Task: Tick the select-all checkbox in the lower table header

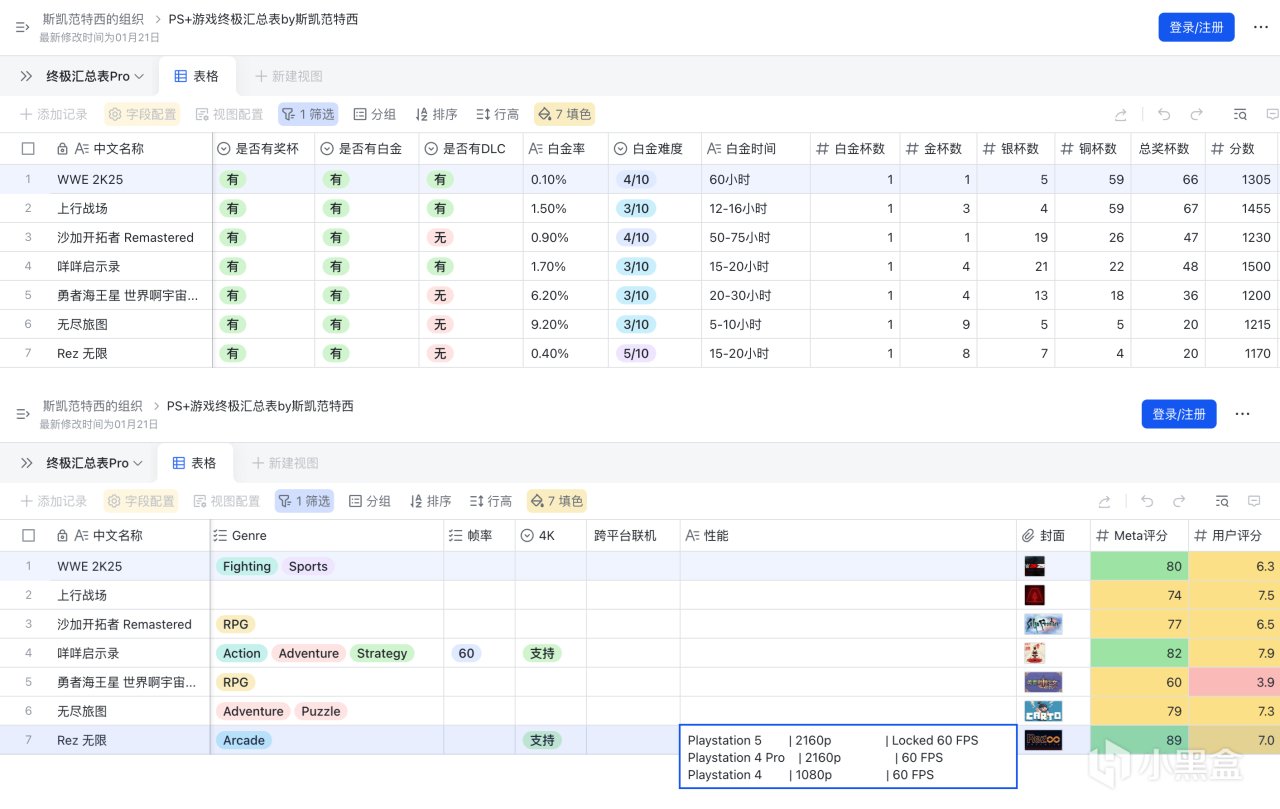Action: pos(28,536)
